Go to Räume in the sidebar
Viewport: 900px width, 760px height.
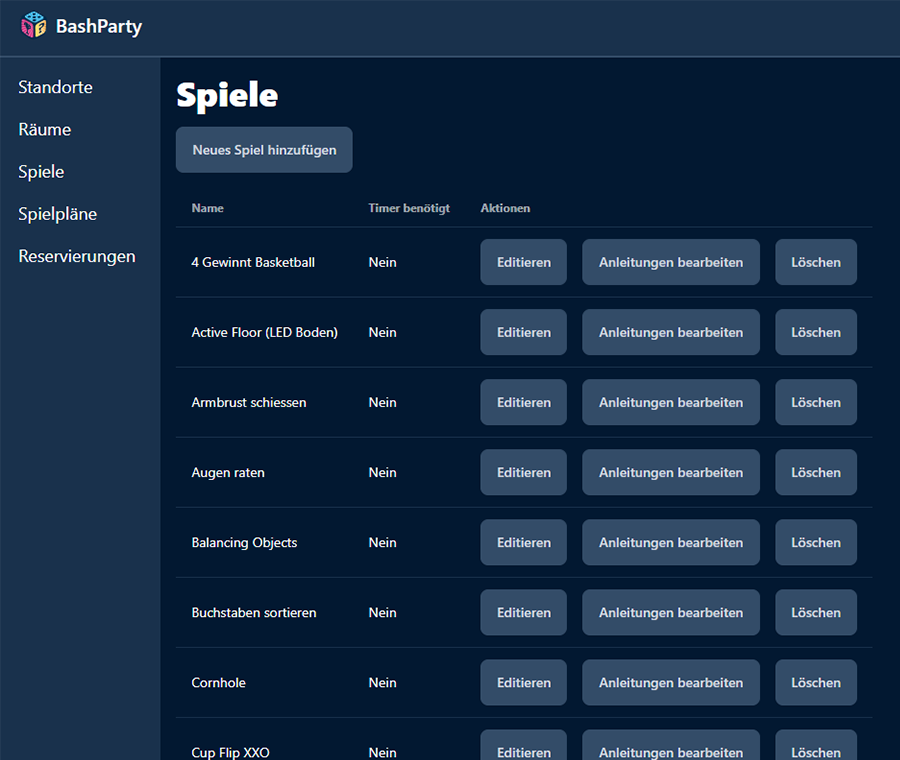pos(44,129)
